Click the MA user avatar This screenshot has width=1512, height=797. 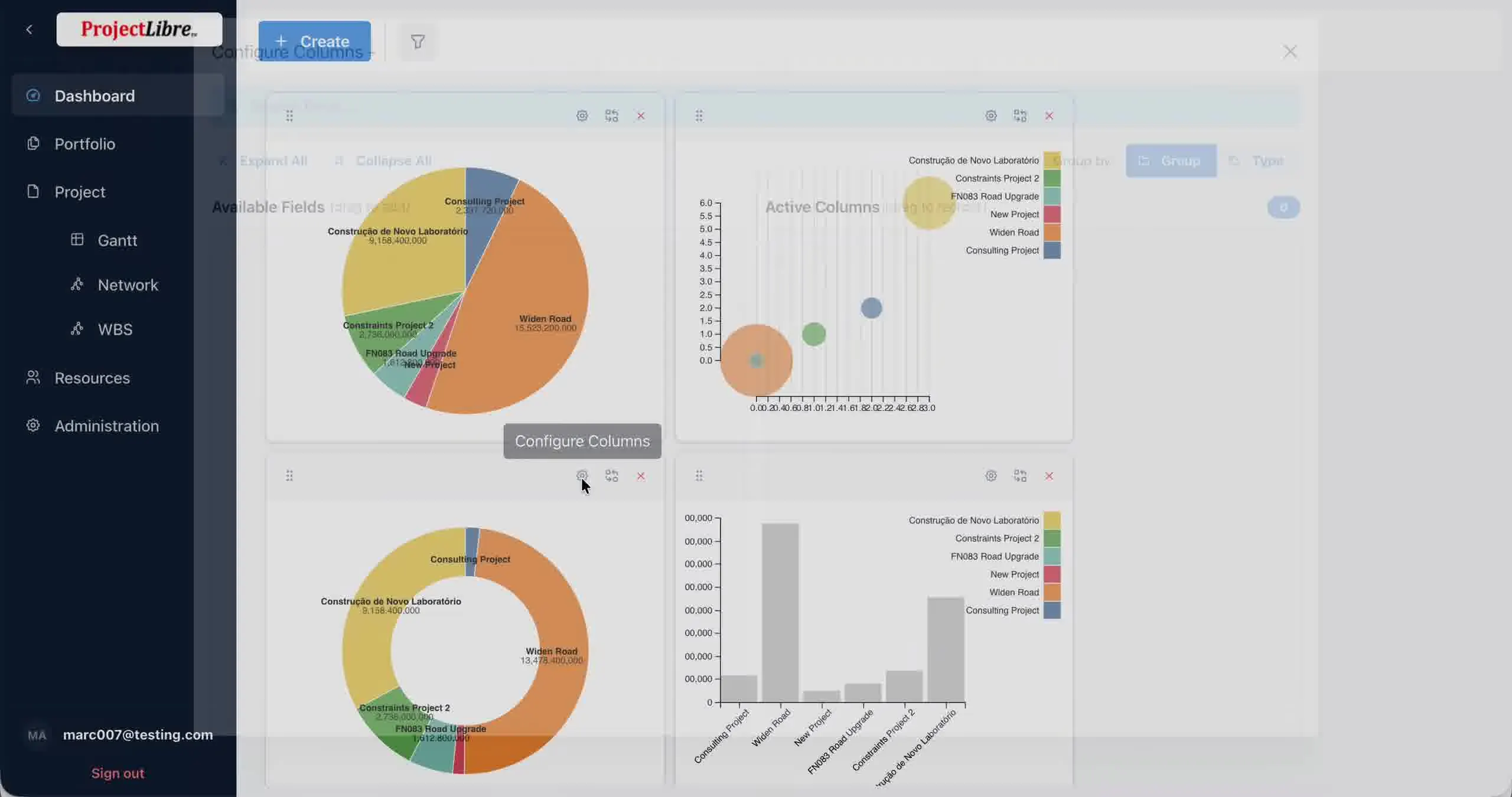pyautogui.click(x=37, y=735)
